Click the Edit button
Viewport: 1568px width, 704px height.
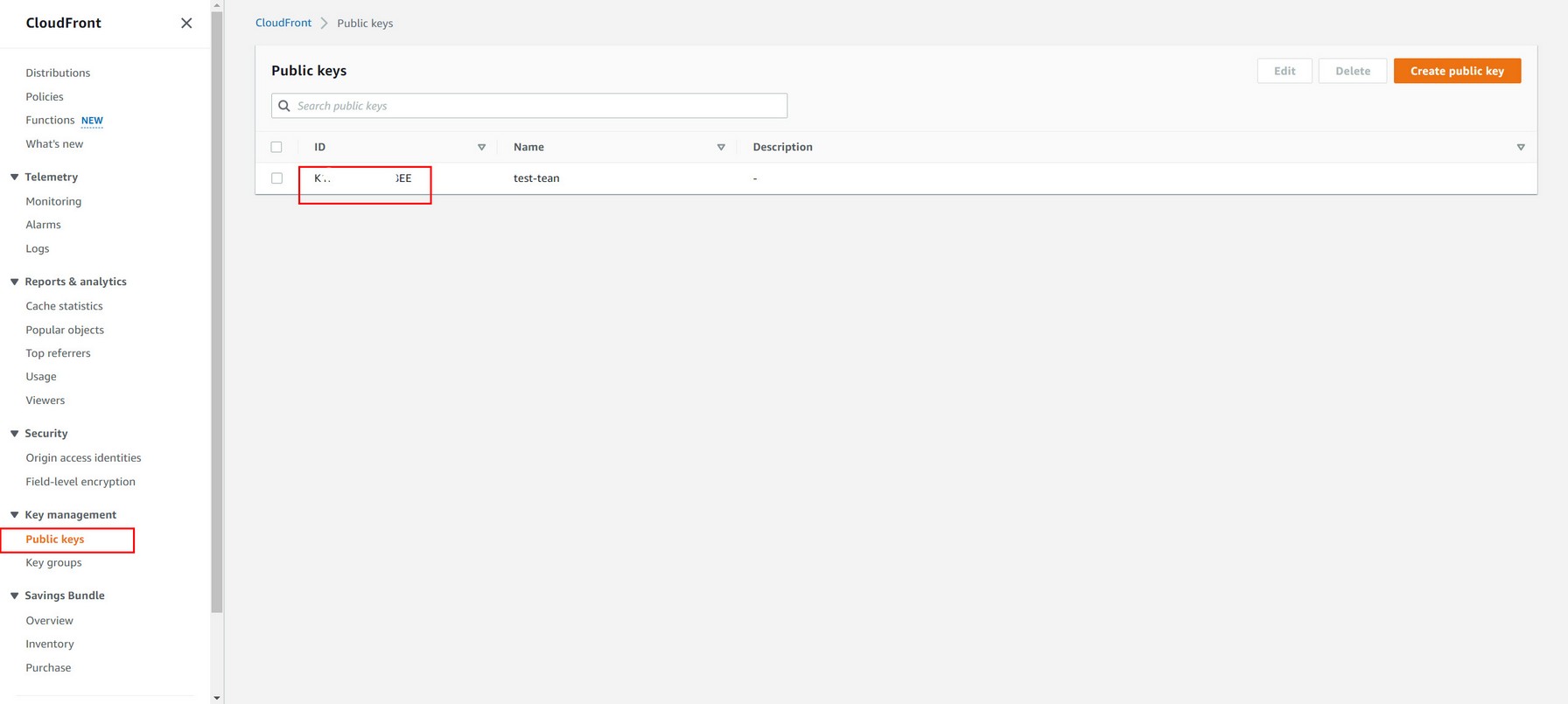1284,71
